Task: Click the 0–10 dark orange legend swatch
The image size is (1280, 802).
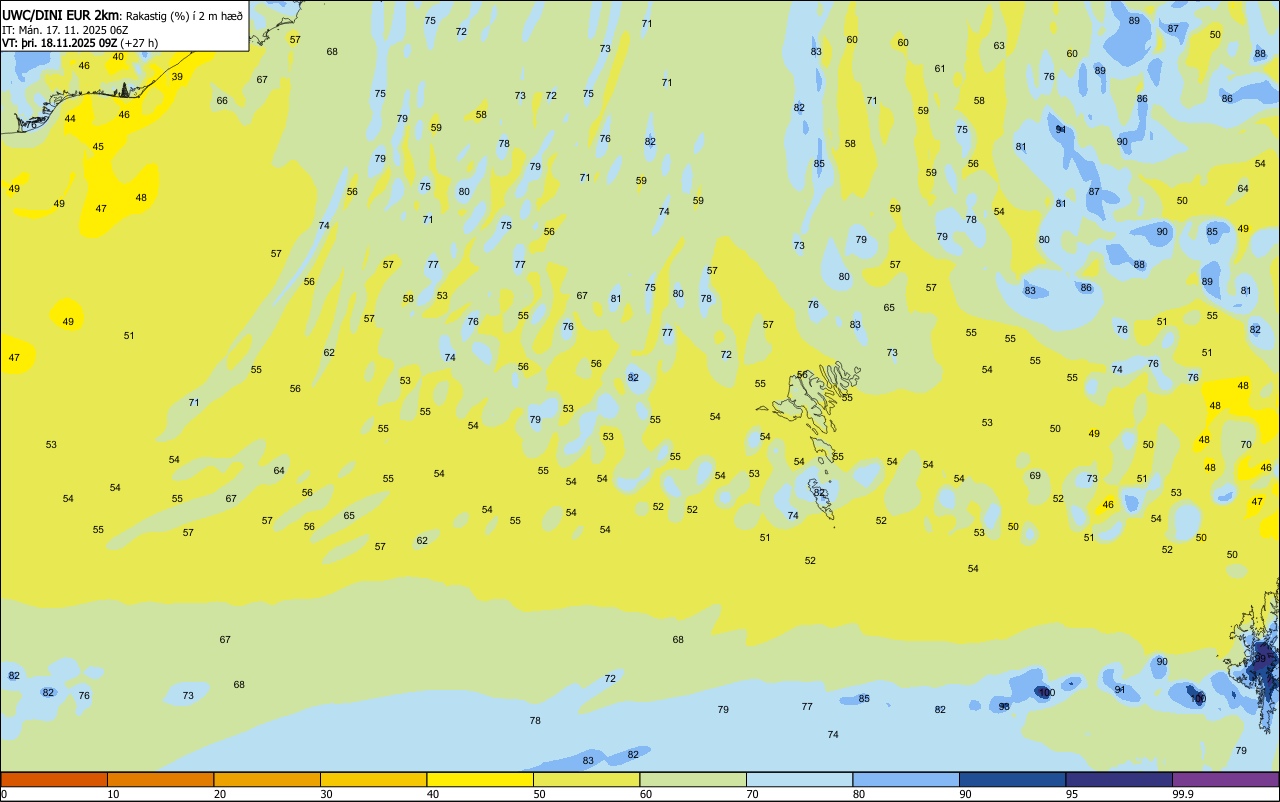Action: tap(54, 779)
